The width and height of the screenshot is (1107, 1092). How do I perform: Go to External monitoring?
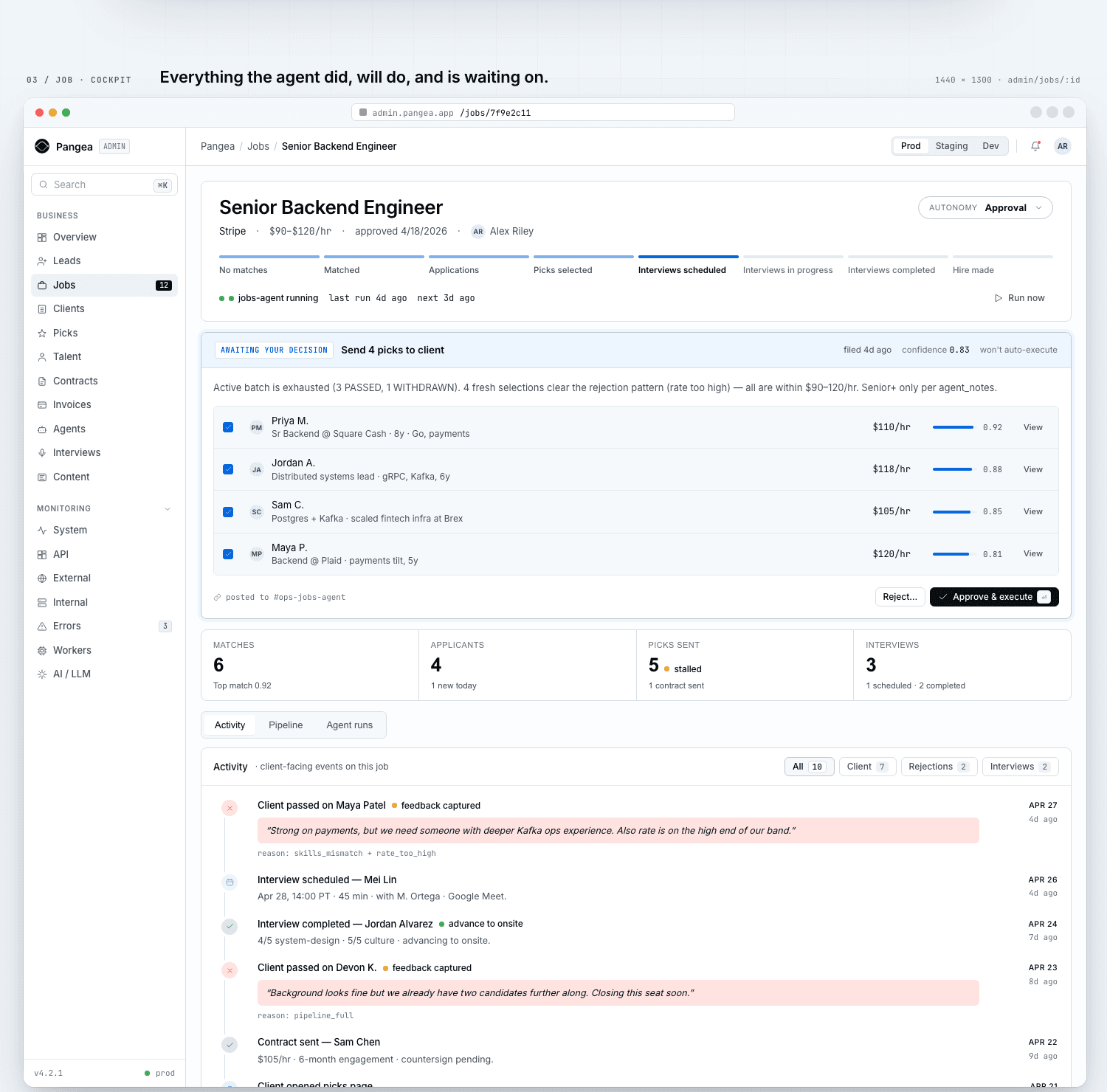click(x=104, y=578)
